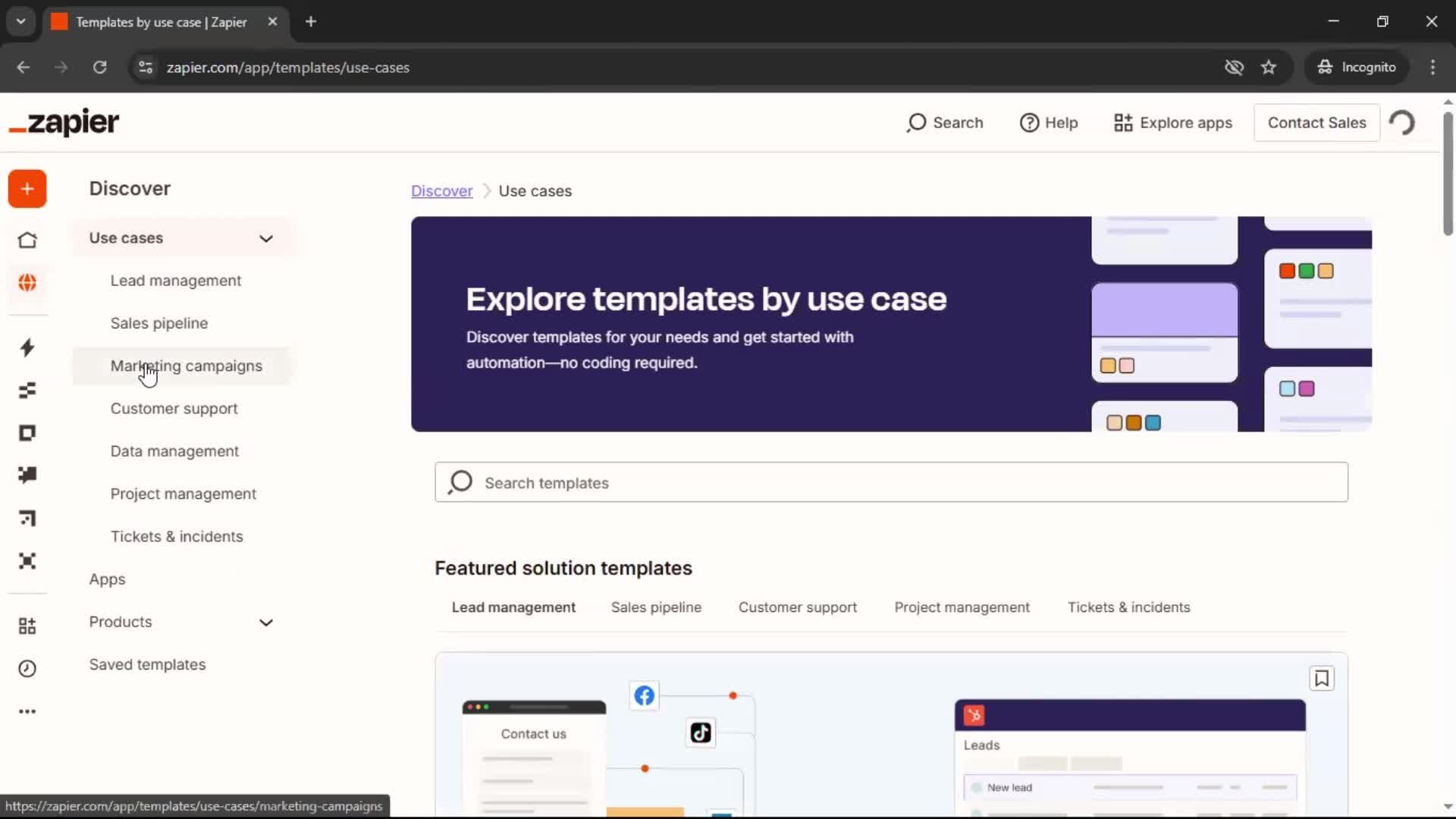The width and height of the screenshot is (1456, 819).
Task: Click the Contact Sales button
Action: (x=1316, y=122)
